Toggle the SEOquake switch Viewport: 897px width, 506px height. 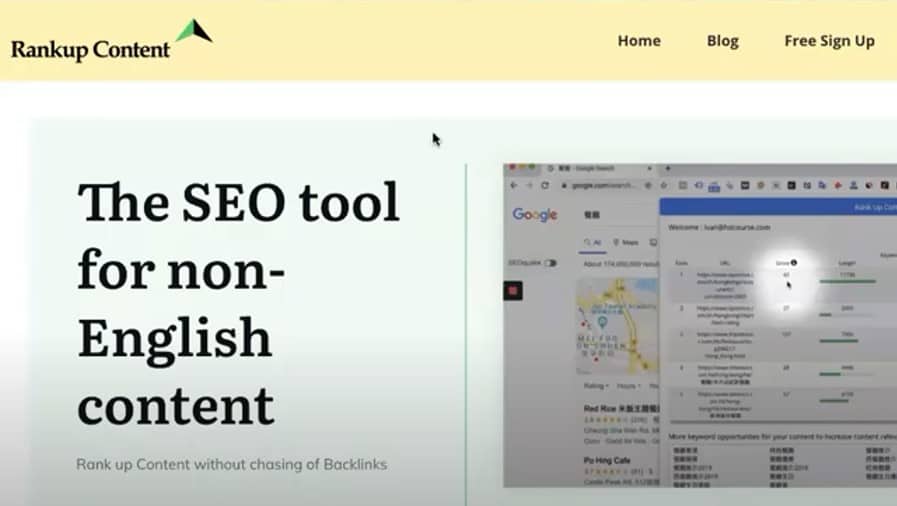tap(549, 263)
